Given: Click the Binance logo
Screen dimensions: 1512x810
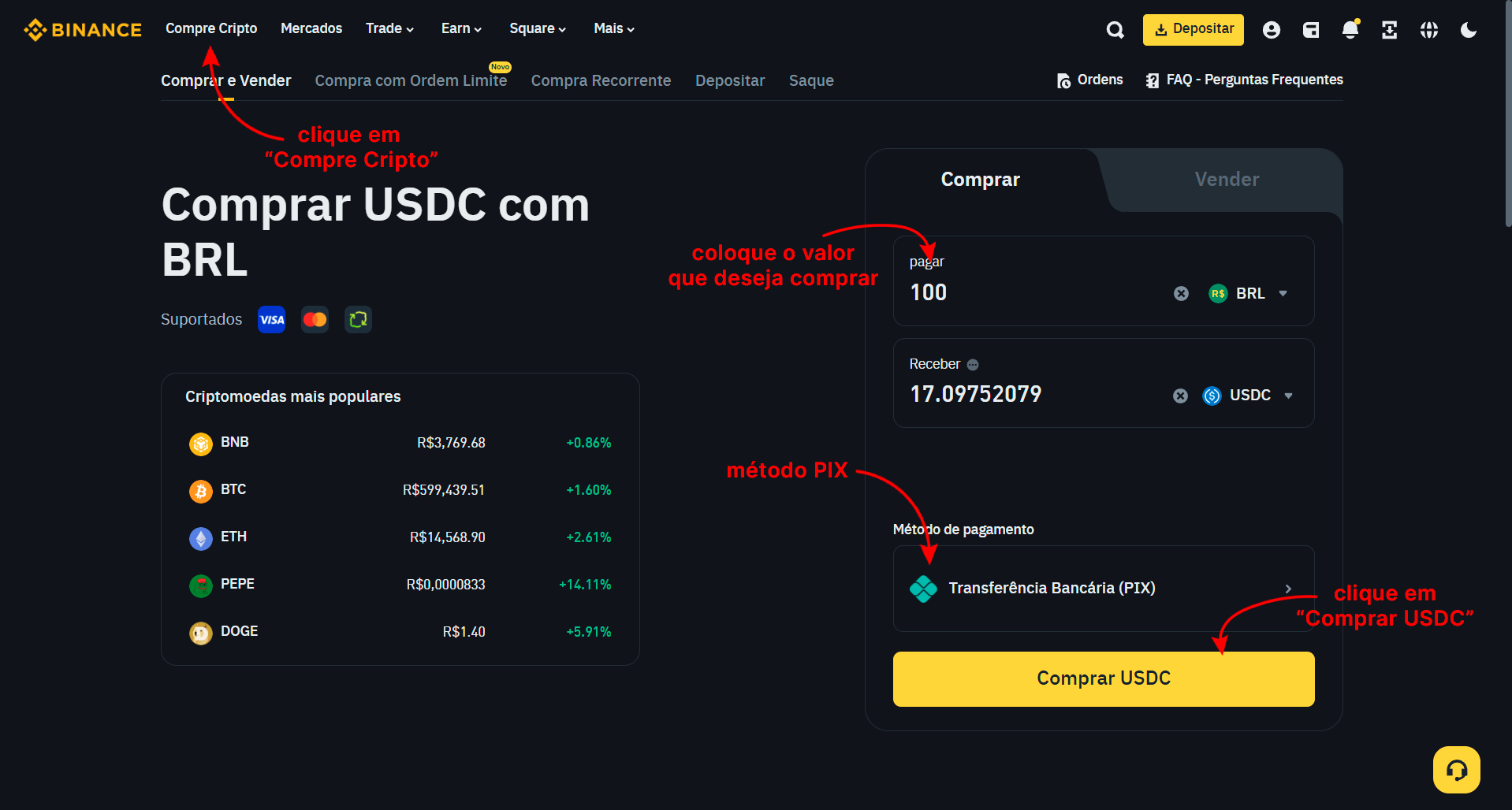Looking at the screenshot, I should 83,30.
